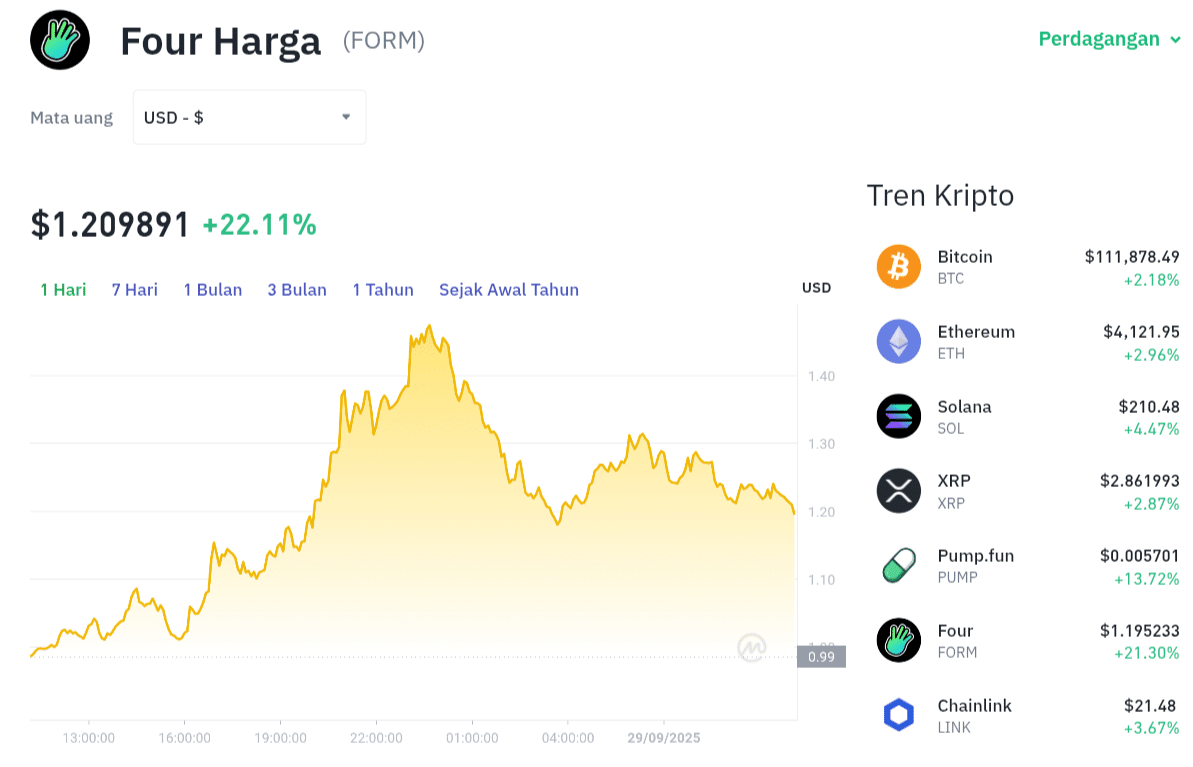Expand the Perdagangan menu

(1110, 39)
